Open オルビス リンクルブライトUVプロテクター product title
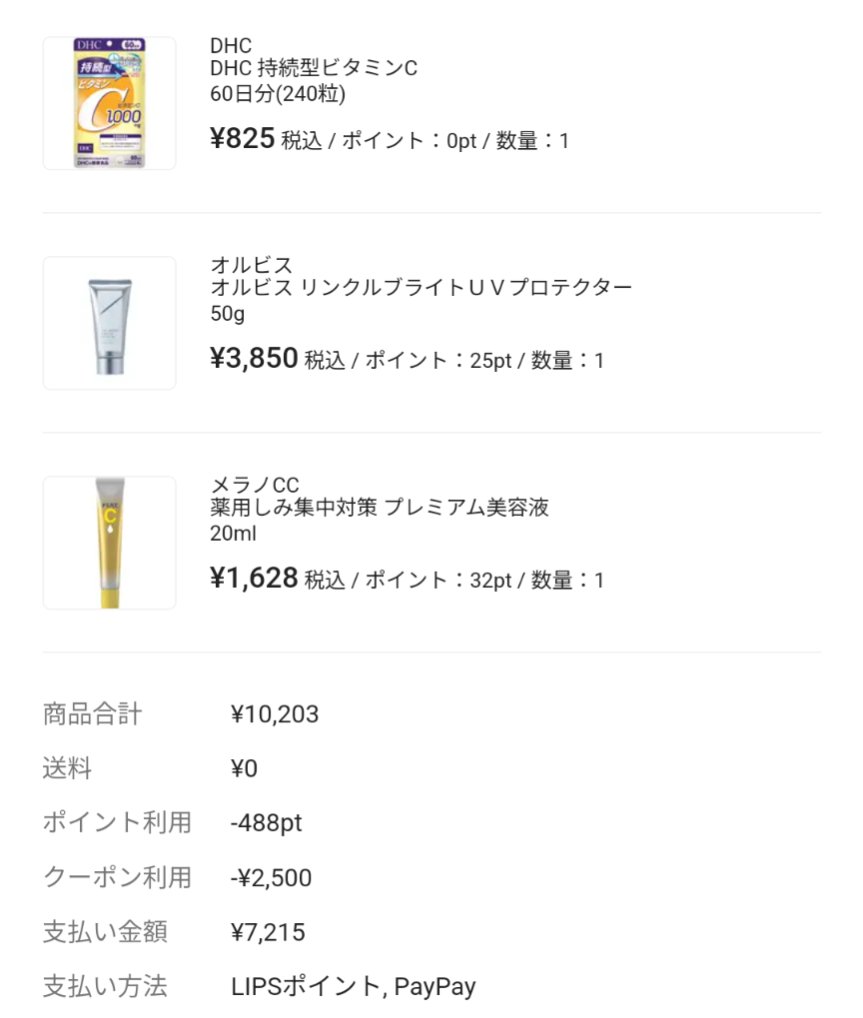This screenshot has height=1018, width=863. click(421, 288)
